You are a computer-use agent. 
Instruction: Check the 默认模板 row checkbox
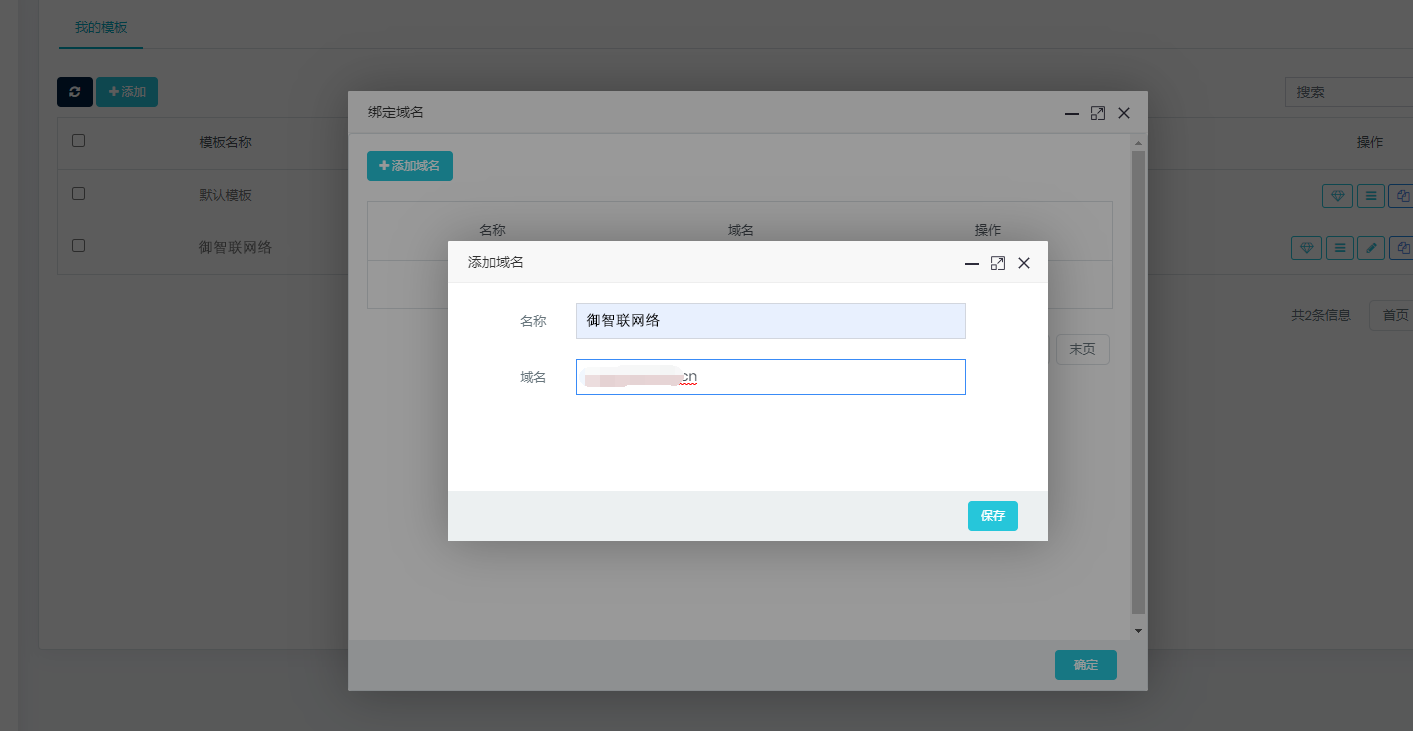point(78,194)
